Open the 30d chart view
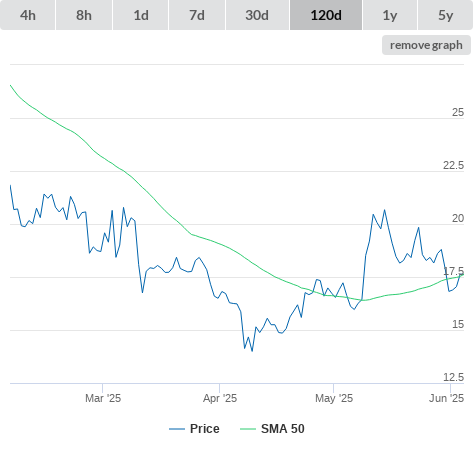 click(x=257, y=15)
